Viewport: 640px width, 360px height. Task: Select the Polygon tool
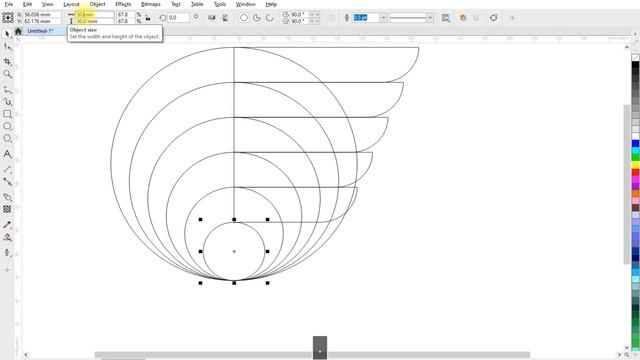pyautogui.click(x=7, y=138)
